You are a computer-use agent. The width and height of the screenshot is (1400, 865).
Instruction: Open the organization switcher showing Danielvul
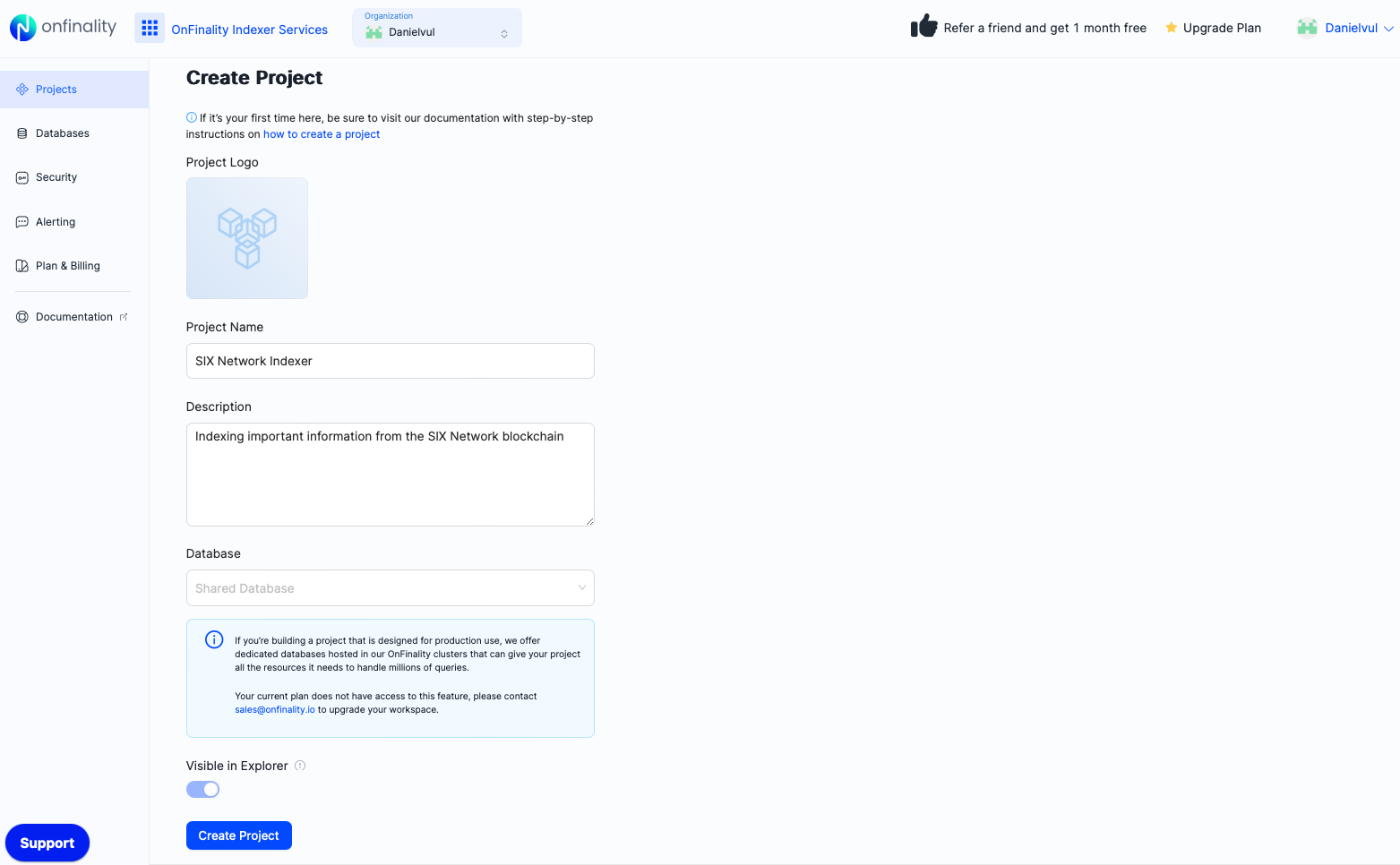click(x=436, y=28)
